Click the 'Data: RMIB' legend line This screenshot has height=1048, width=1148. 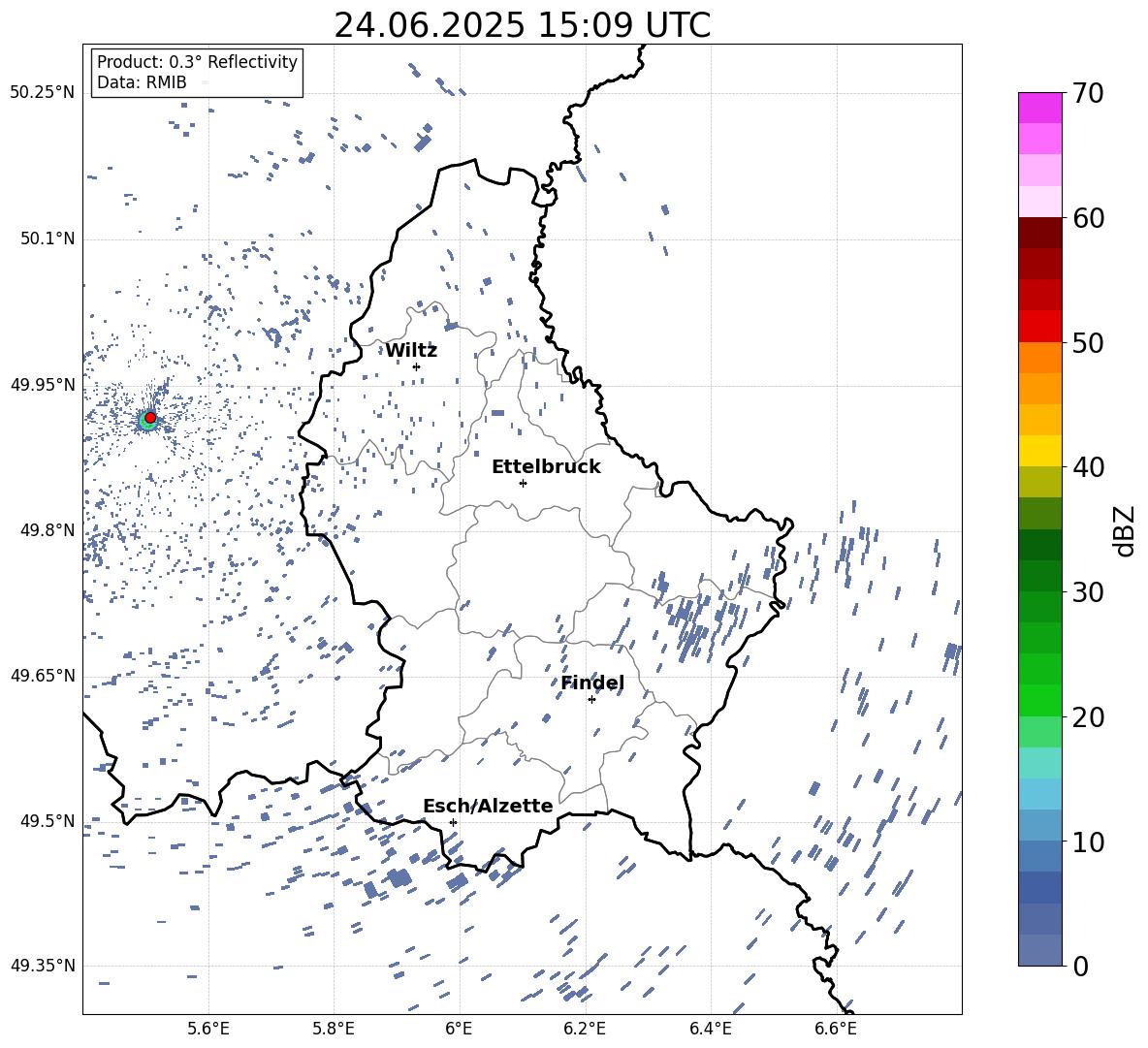(142, 82)
